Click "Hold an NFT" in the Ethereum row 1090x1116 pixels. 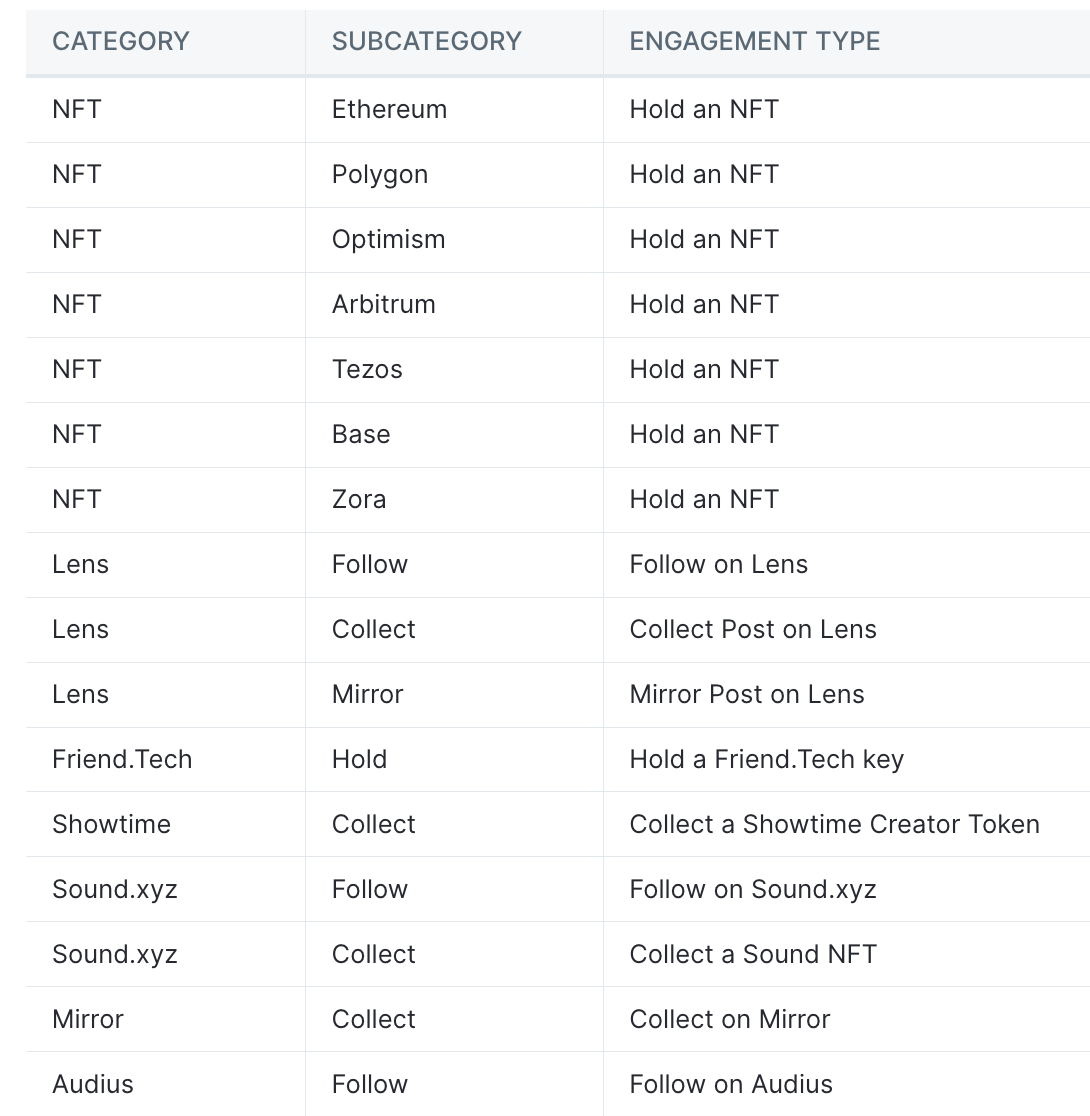click(704, 110)
